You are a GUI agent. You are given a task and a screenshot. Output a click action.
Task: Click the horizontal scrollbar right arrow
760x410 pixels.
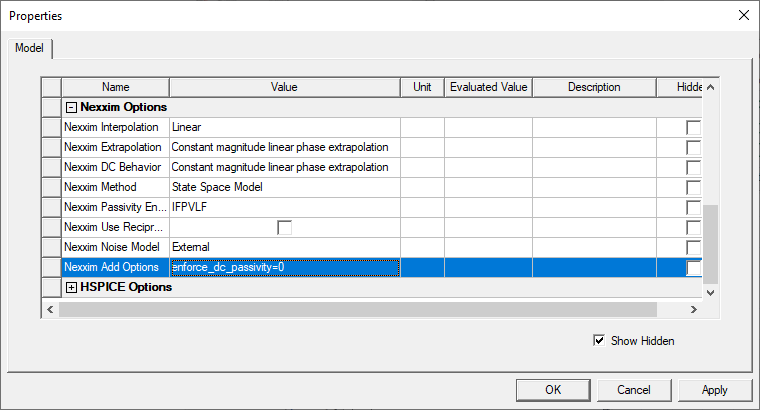(x=694, y=309)
